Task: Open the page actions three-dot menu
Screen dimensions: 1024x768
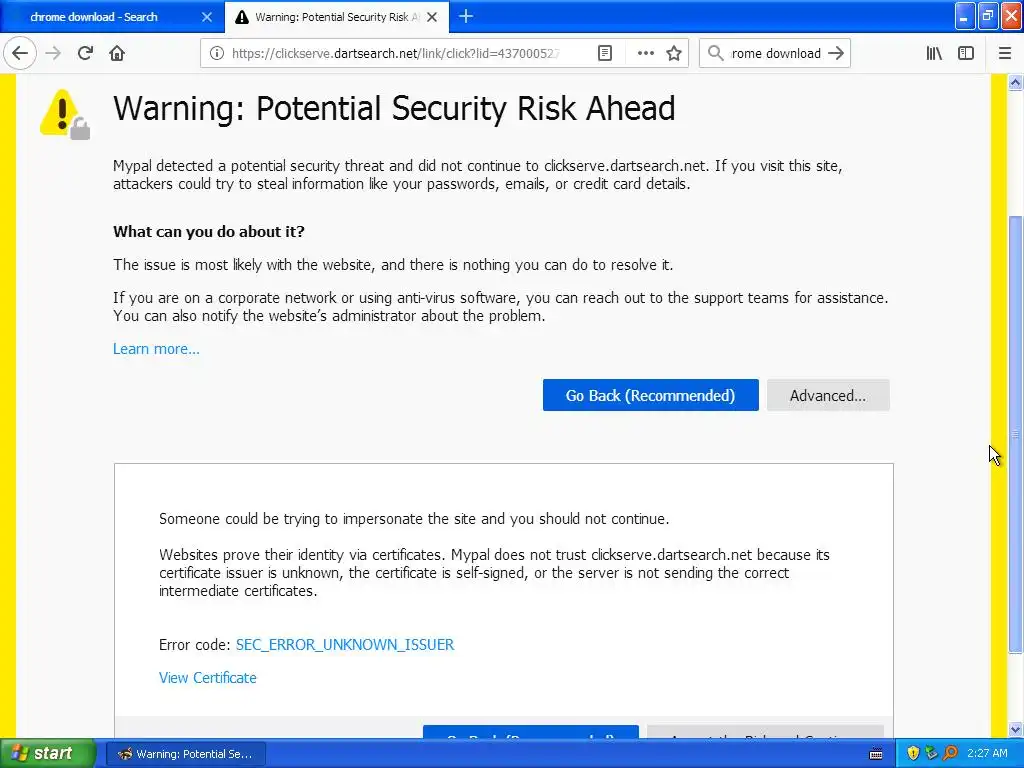Action: (645, 53)
